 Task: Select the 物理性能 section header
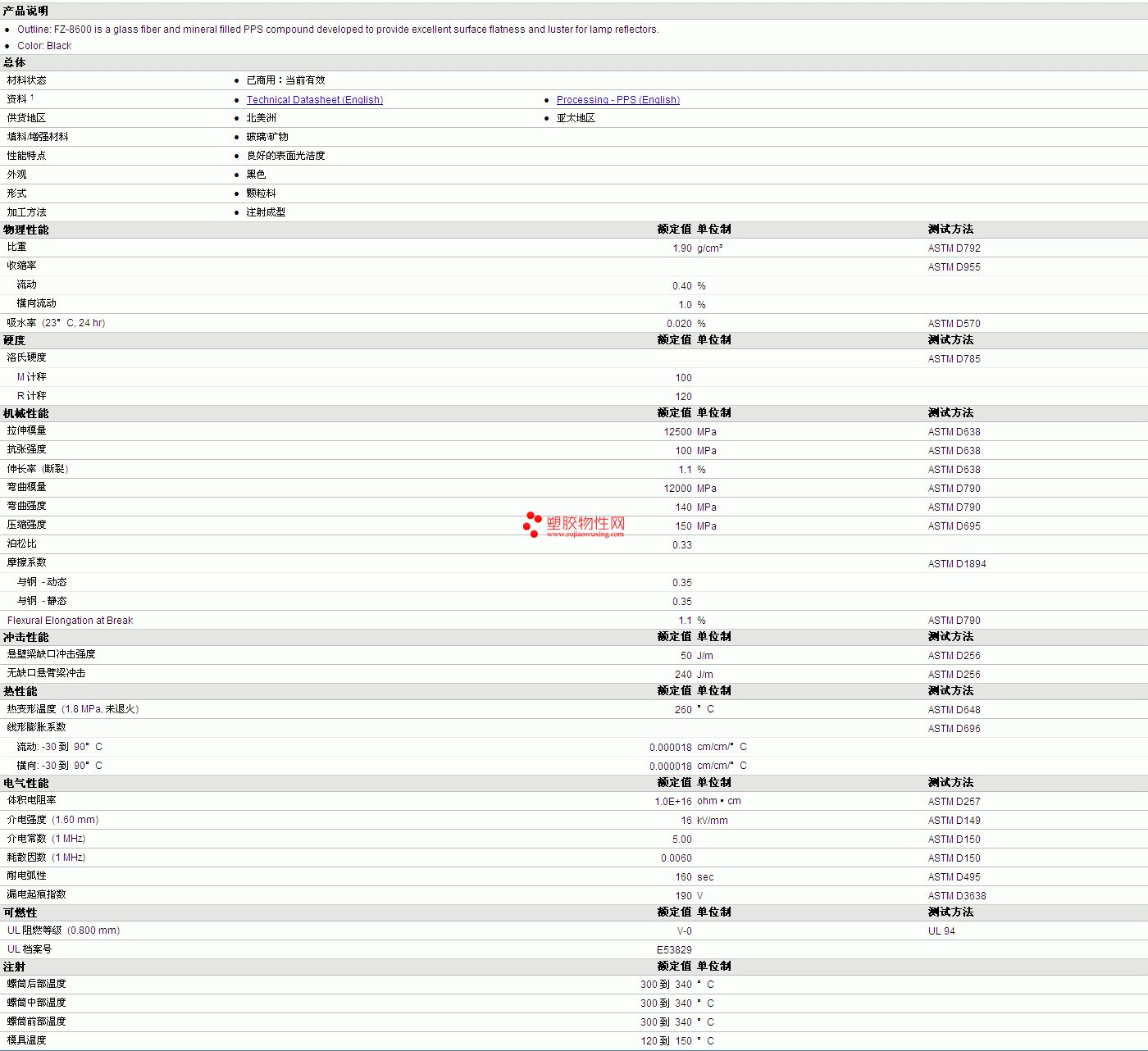click(x=25, y=230)
